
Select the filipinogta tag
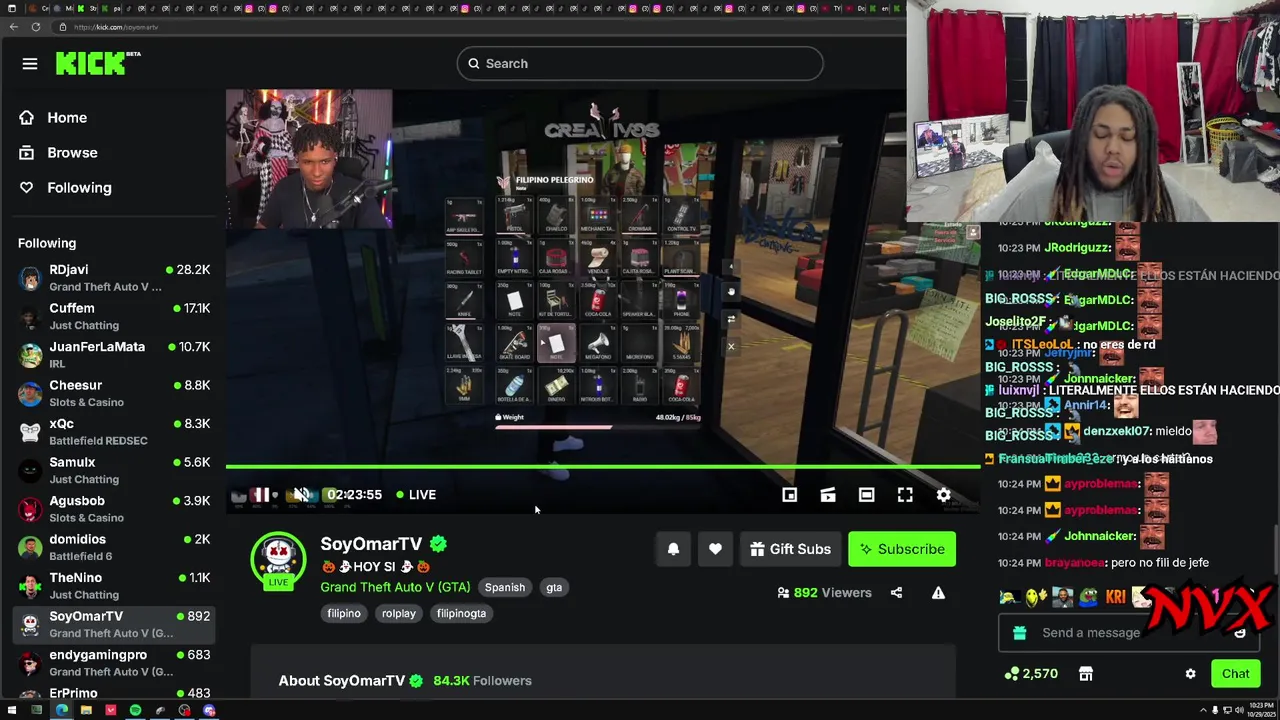coord(461,614)
